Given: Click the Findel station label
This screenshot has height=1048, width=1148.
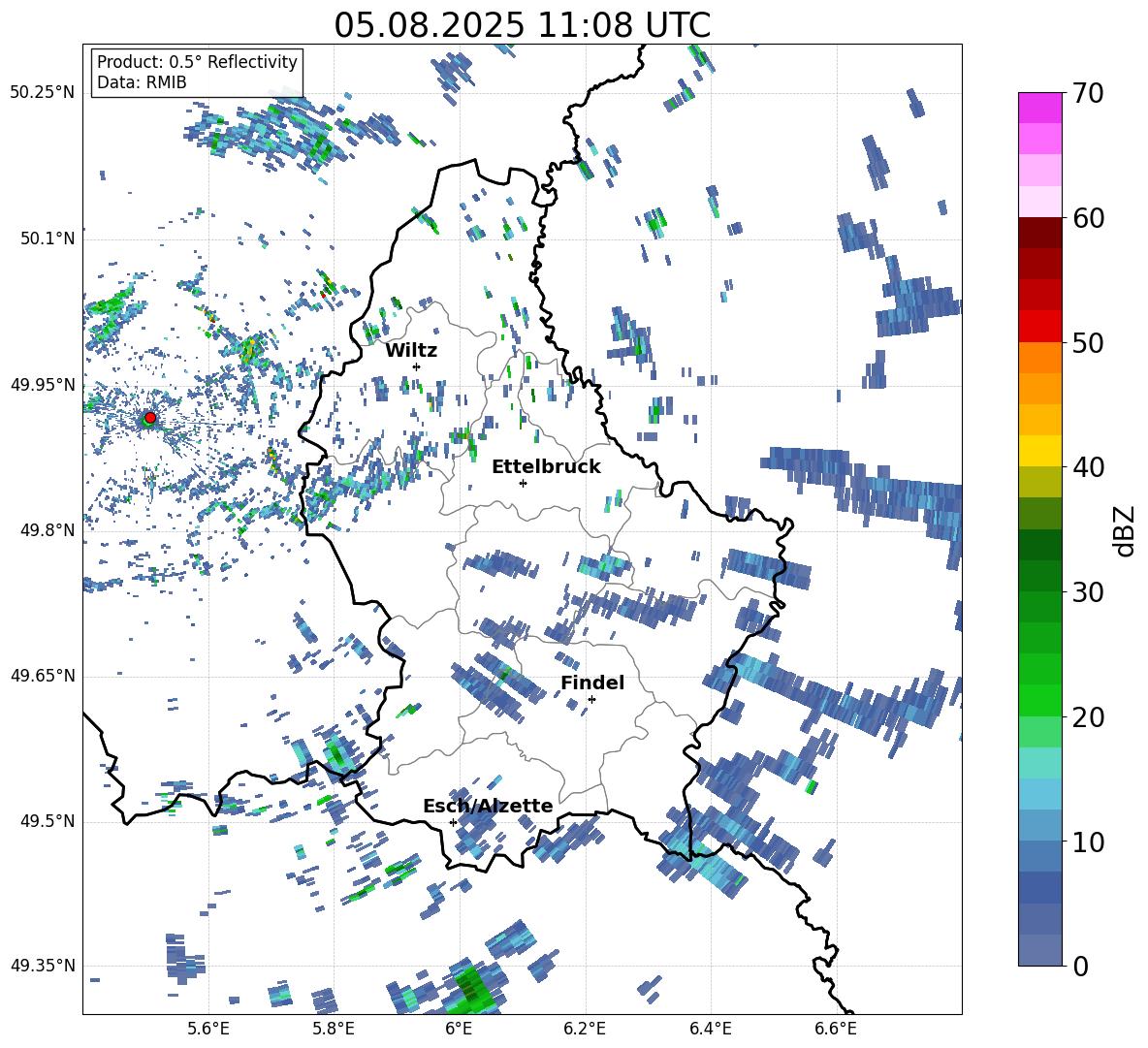Looking at the screenshot, I should (592, 683).
